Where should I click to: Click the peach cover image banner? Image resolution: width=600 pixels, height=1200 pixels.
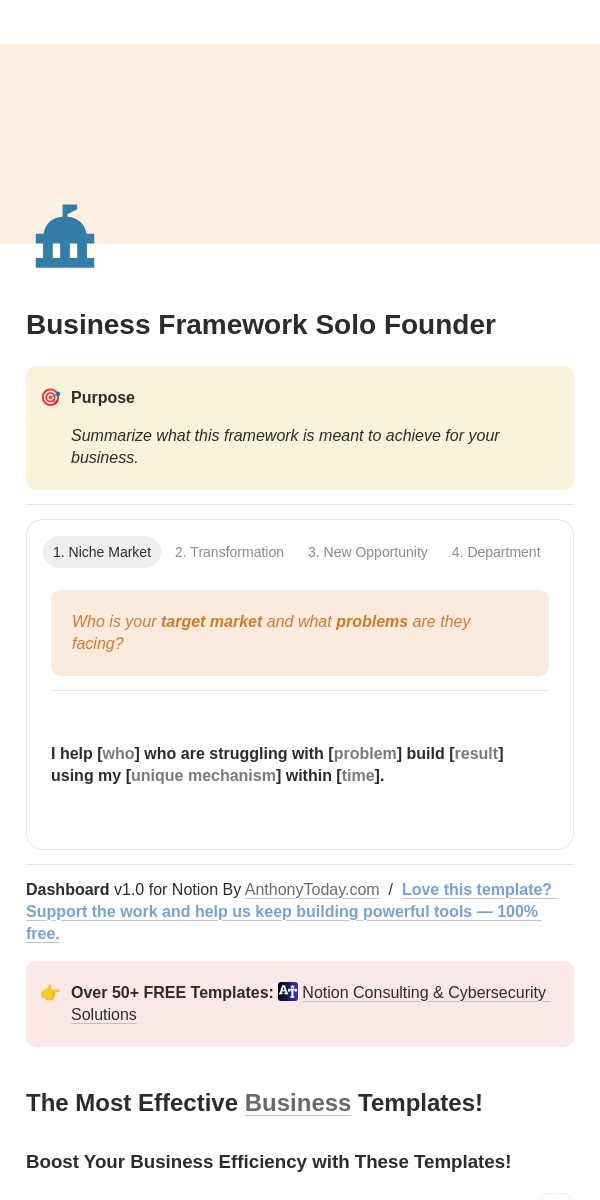coord(300,144)
